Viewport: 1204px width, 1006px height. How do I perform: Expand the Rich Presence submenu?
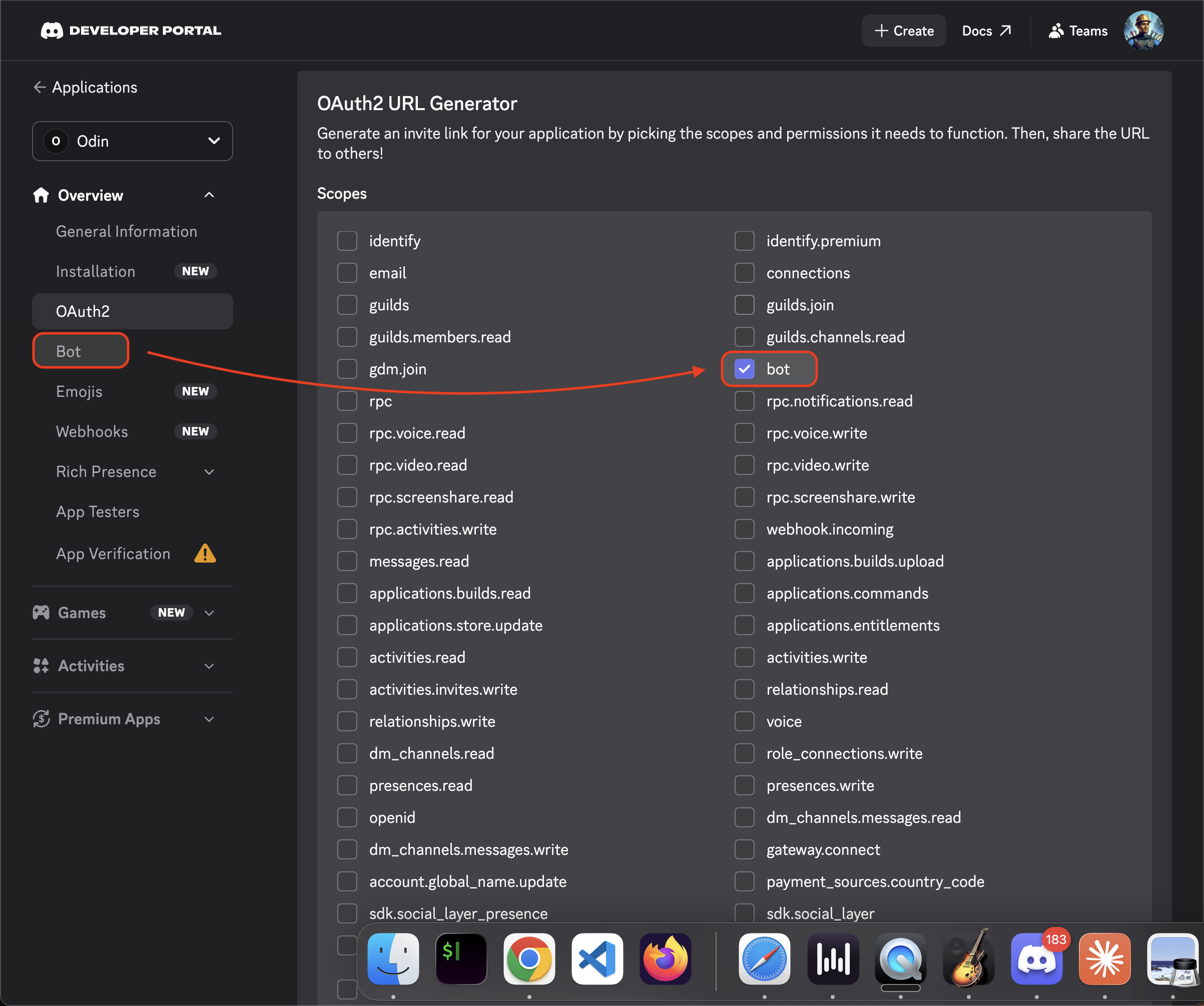[209, 472]
